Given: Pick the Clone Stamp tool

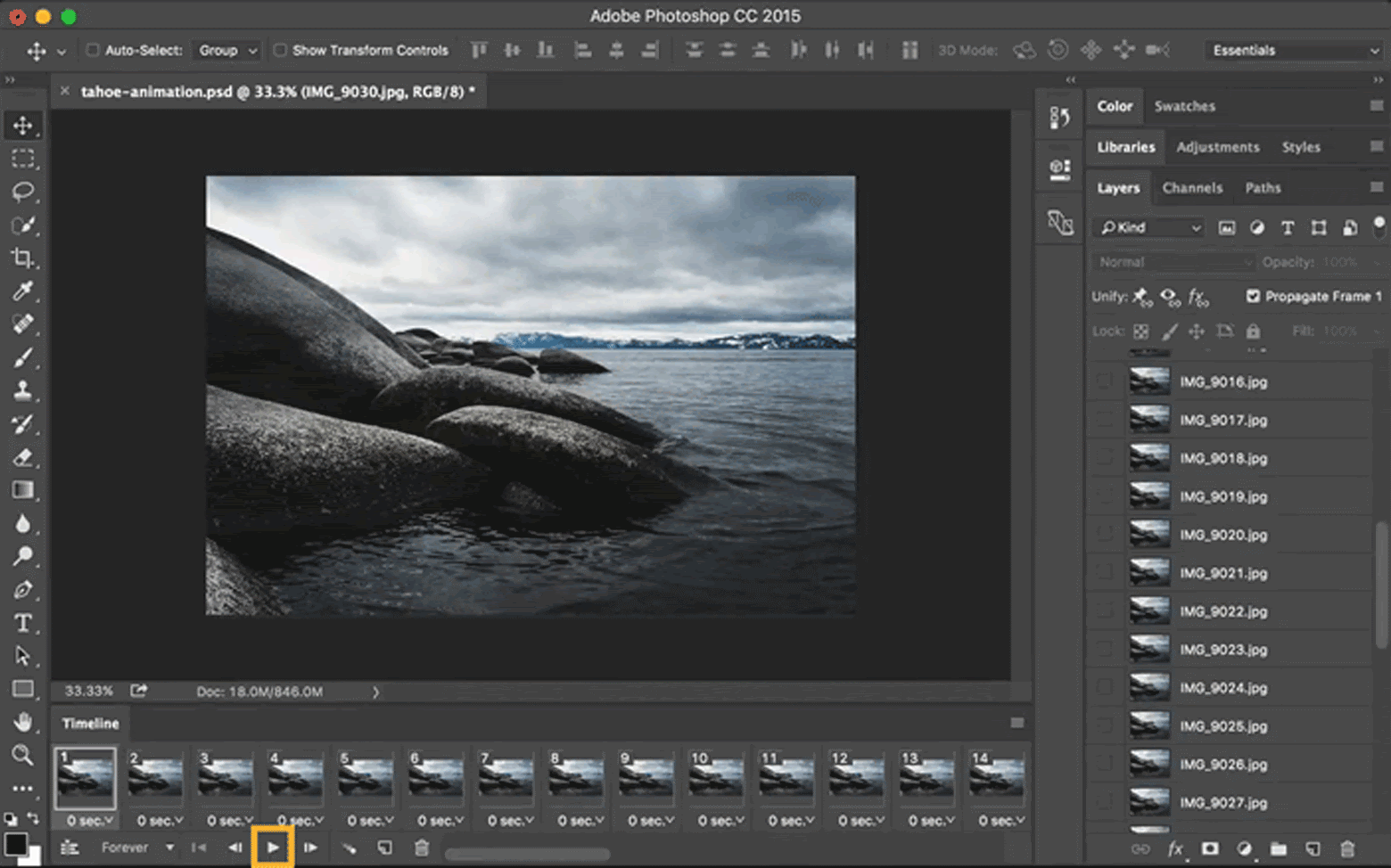Looking at the screenshot, I should 23,390.
